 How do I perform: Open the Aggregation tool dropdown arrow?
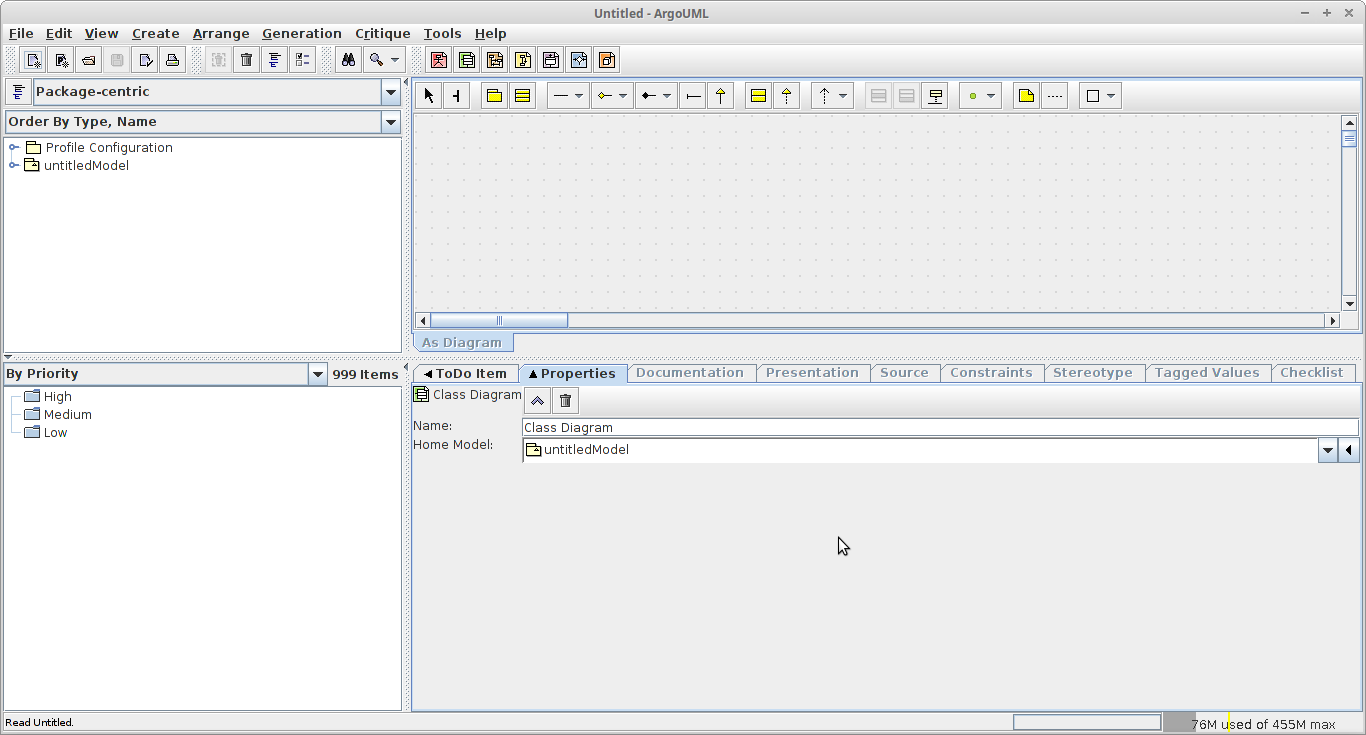point(623,96)
